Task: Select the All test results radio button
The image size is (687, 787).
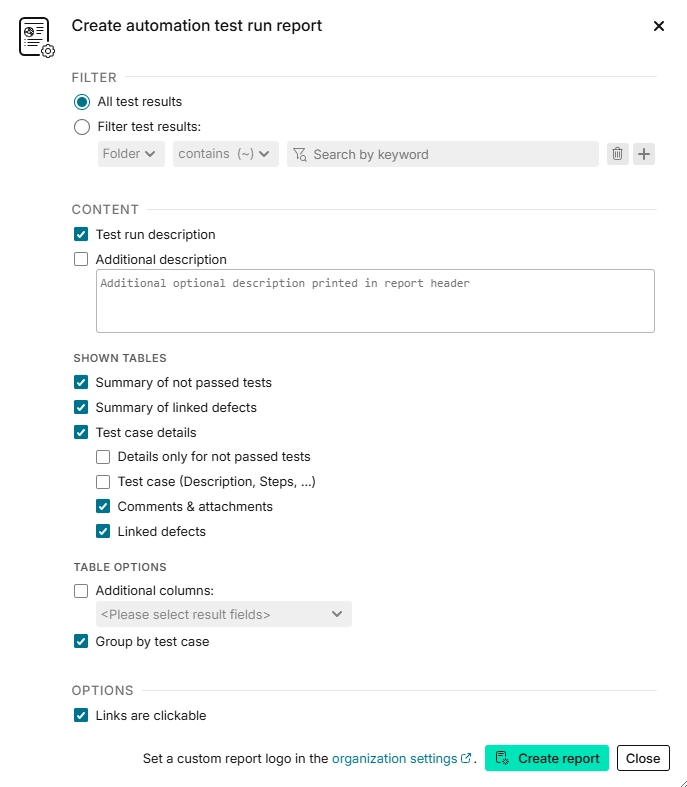Action: [x=82, y=102]
